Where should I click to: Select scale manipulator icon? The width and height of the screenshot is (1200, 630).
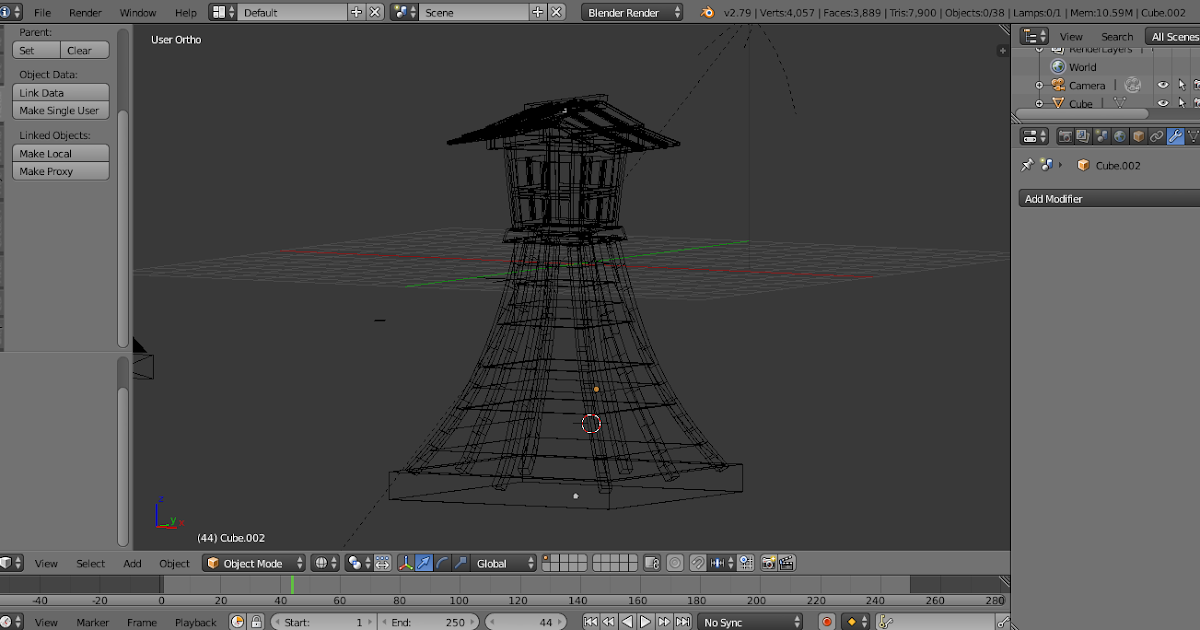point(460,564)
